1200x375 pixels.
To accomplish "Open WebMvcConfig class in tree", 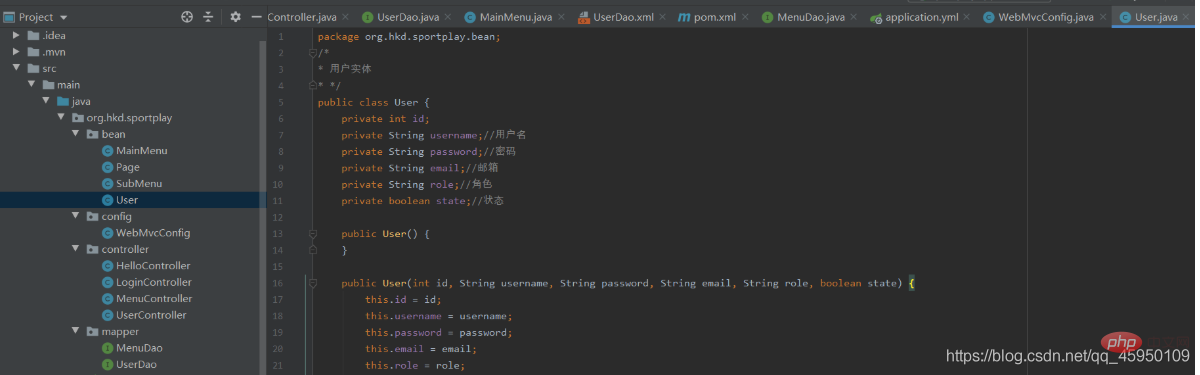I will [145, 233].
